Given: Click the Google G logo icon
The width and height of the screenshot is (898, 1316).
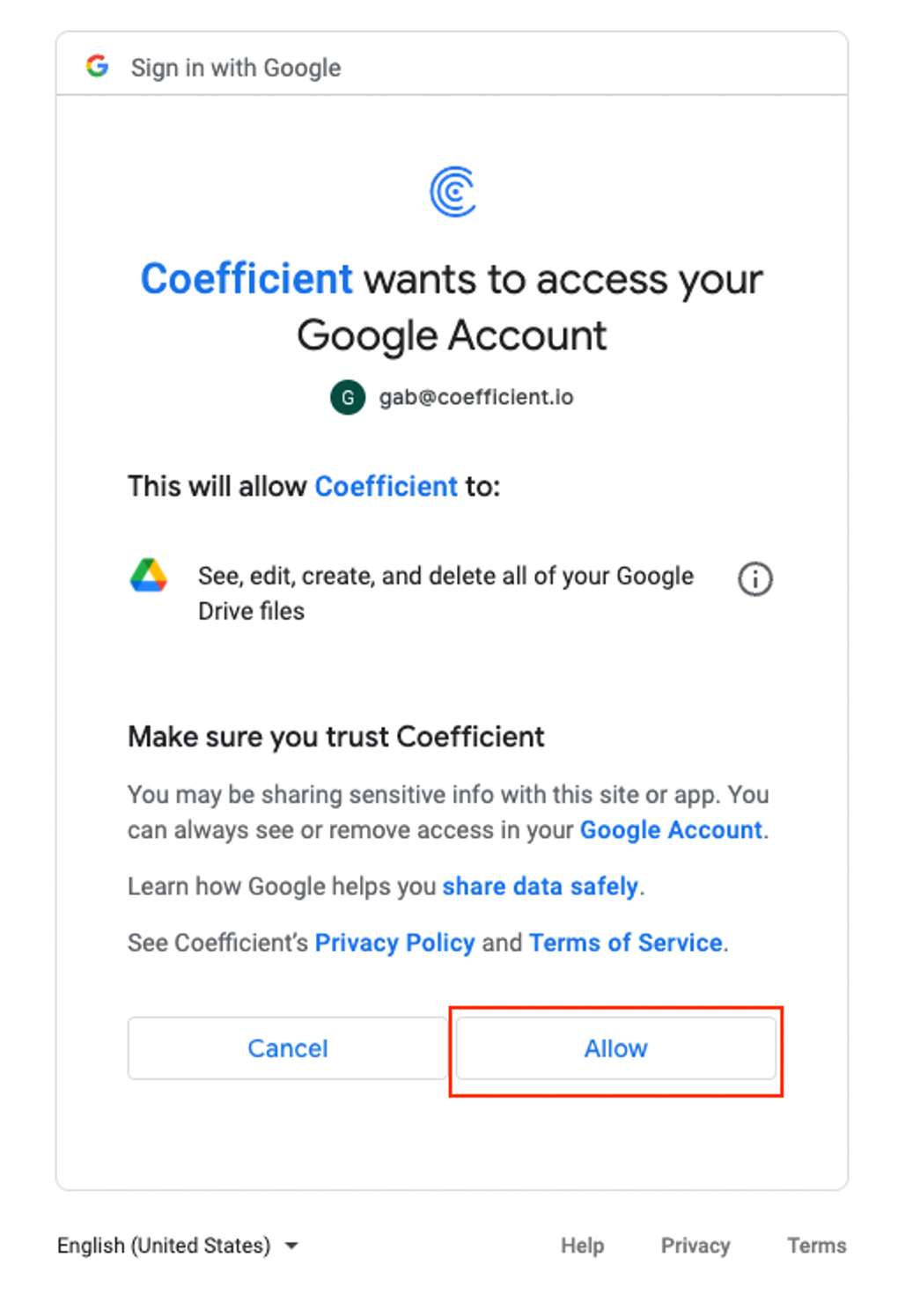Looking at the screenshot, I should pyautogui.click(x=97, y=66).
